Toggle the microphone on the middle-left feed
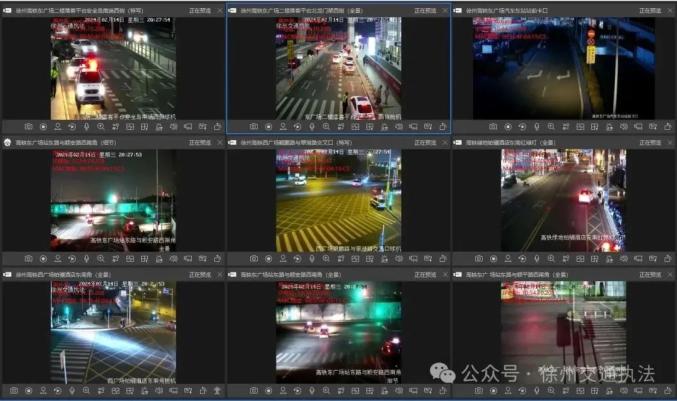The width and height of the screenshot is (677, 401). [88, 259]
